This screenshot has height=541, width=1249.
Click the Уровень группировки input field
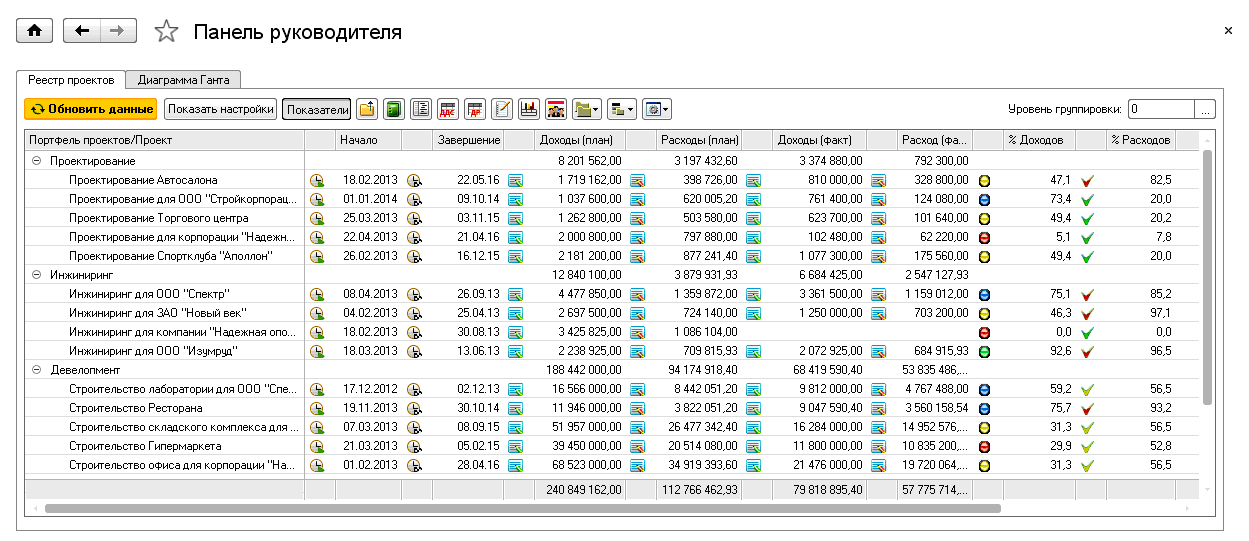[x=1161, y=109]
